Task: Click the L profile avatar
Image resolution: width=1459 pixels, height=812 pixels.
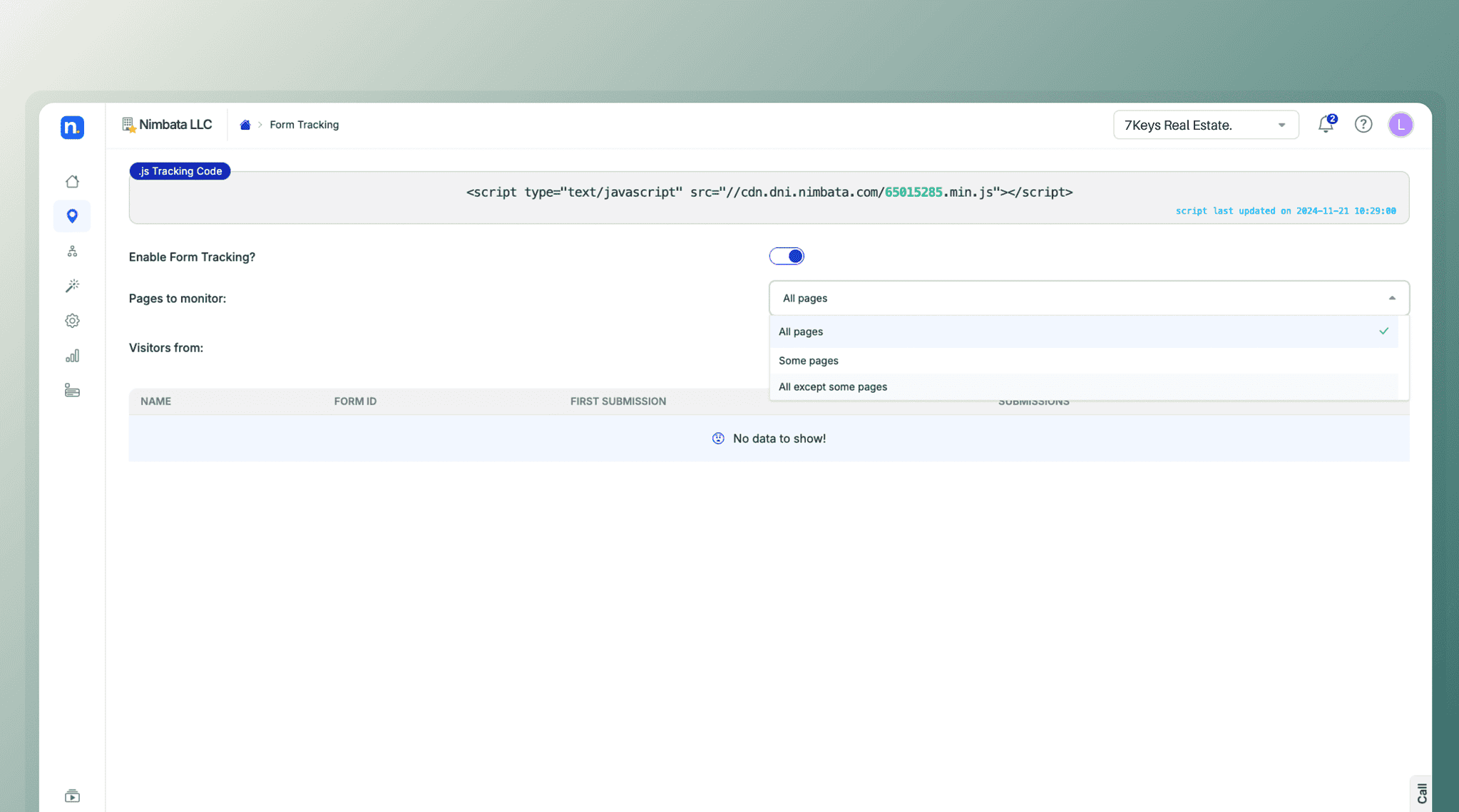Action: tap(1400, 124)
